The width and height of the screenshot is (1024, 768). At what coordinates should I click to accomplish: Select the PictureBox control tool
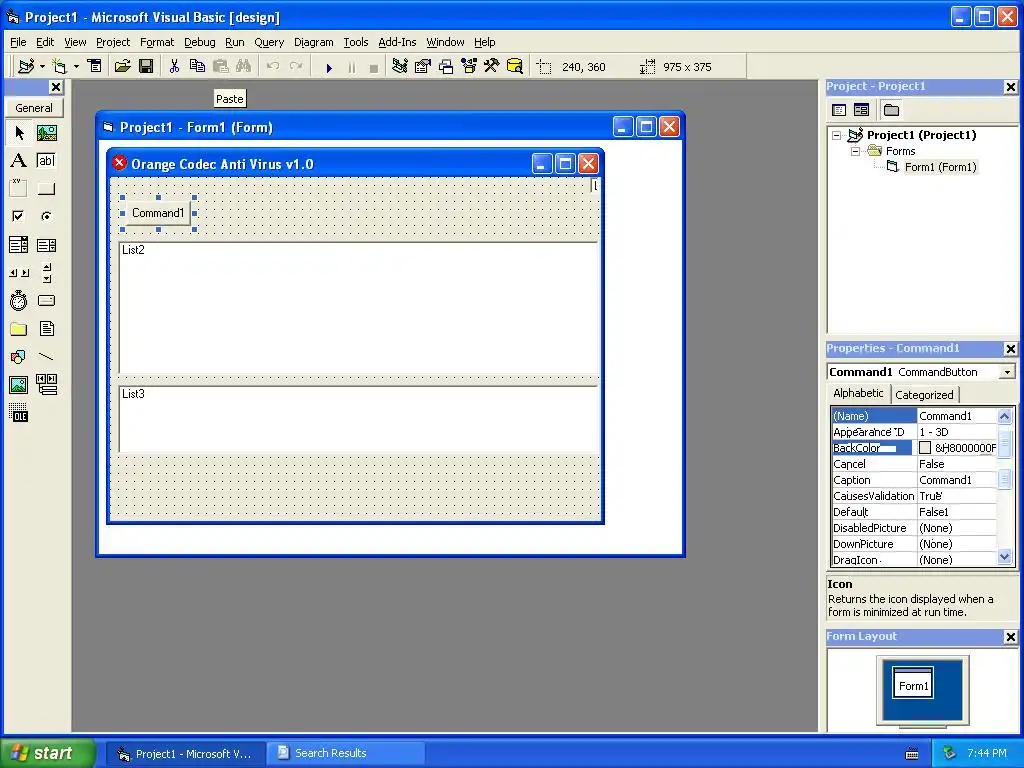(x=46, y=133)
